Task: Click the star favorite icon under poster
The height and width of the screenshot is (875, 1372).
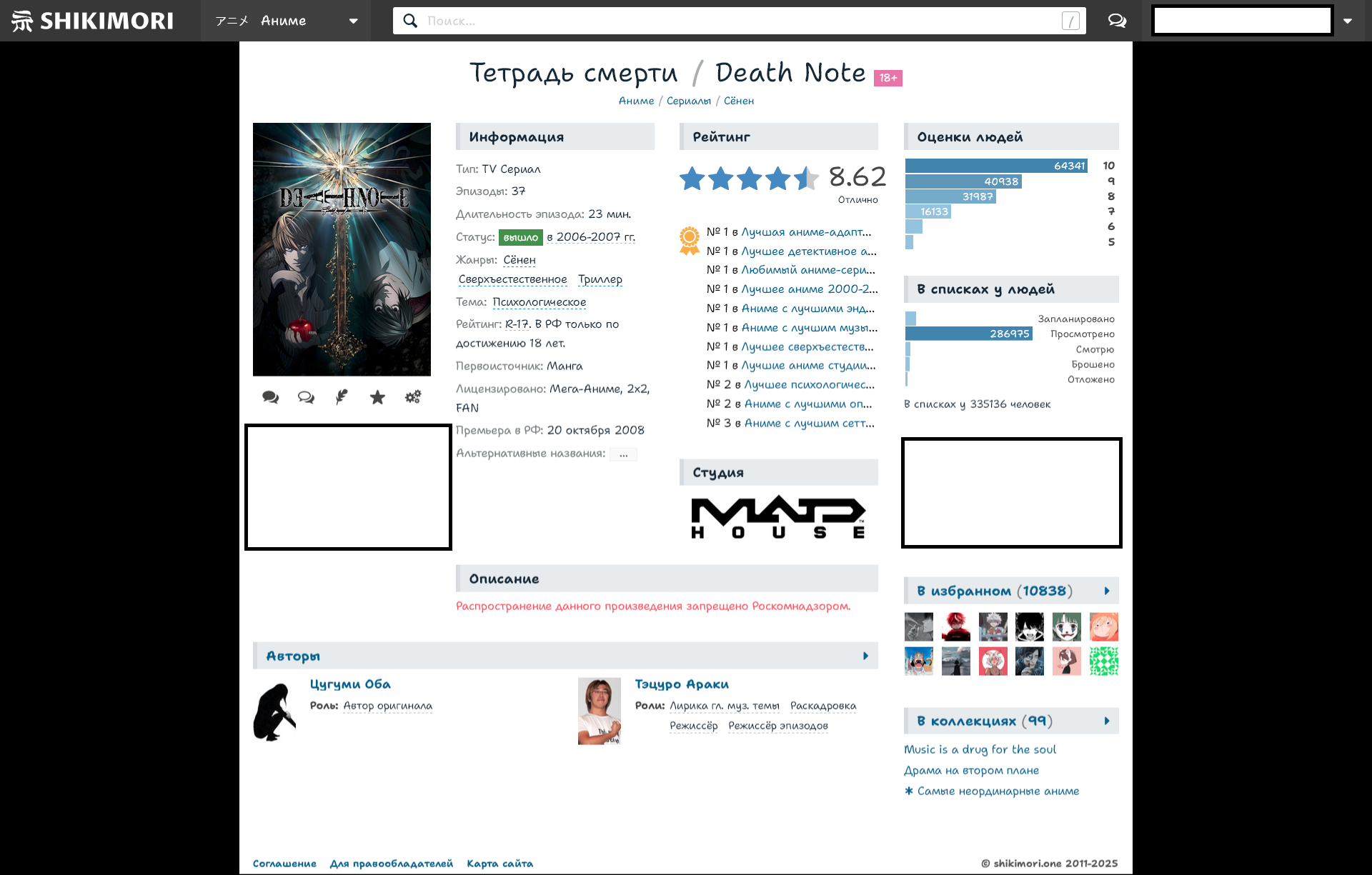Action: 377,397
